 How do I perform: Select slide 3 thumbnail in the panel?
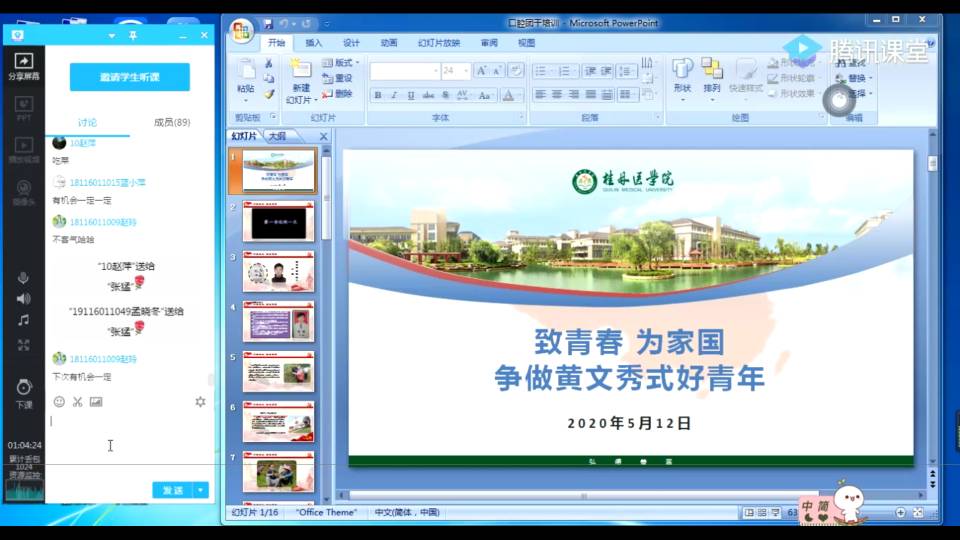[x=278, y=271]
